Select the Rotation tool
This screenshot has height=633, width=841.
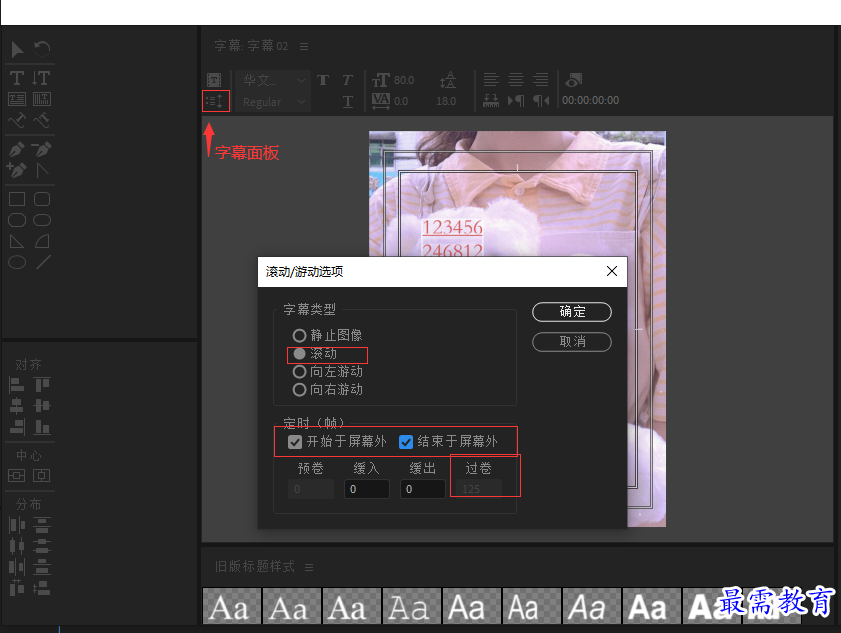click(42, 50)
